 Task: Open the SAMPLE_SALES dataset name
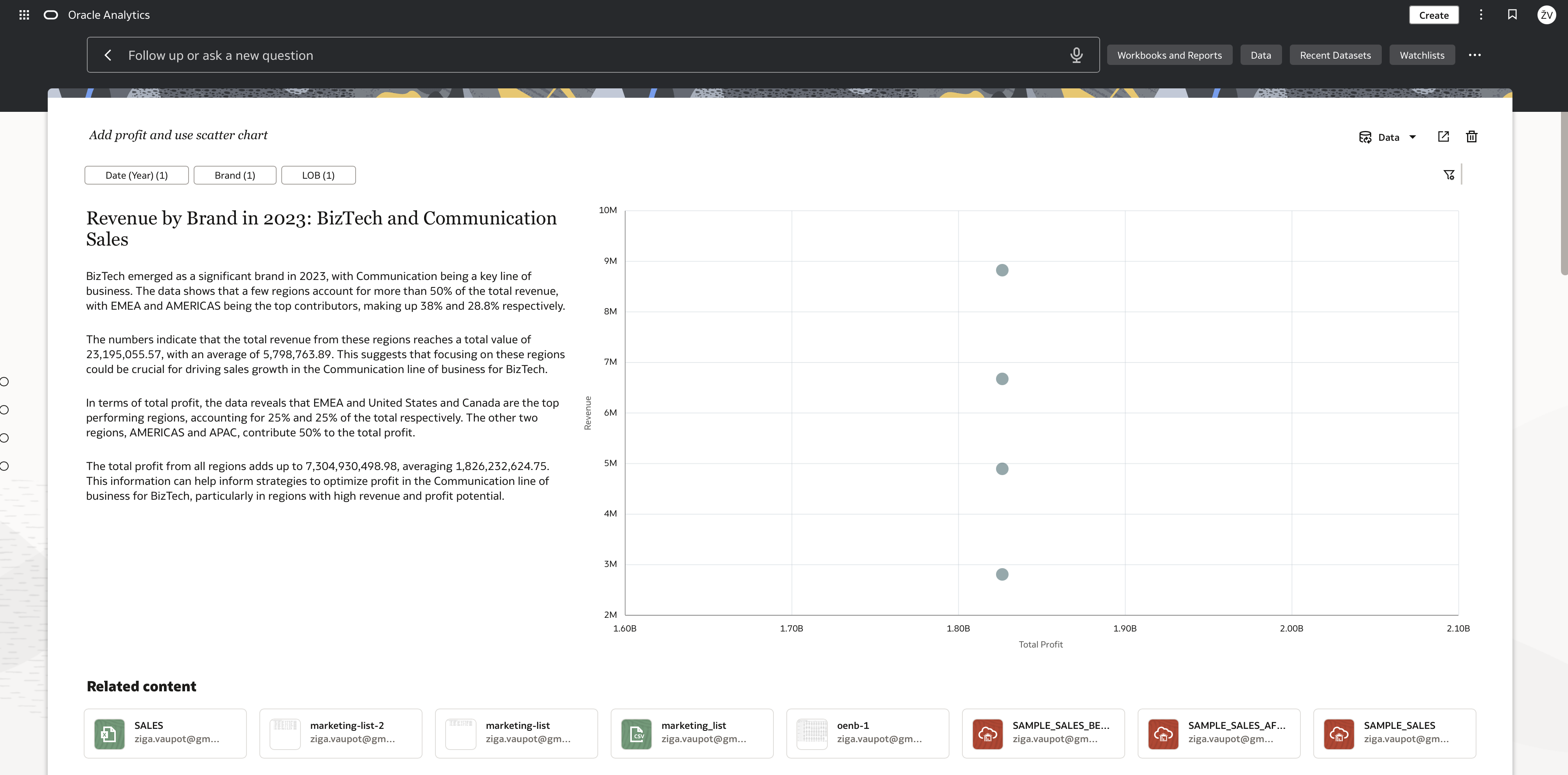(1399, 725)
